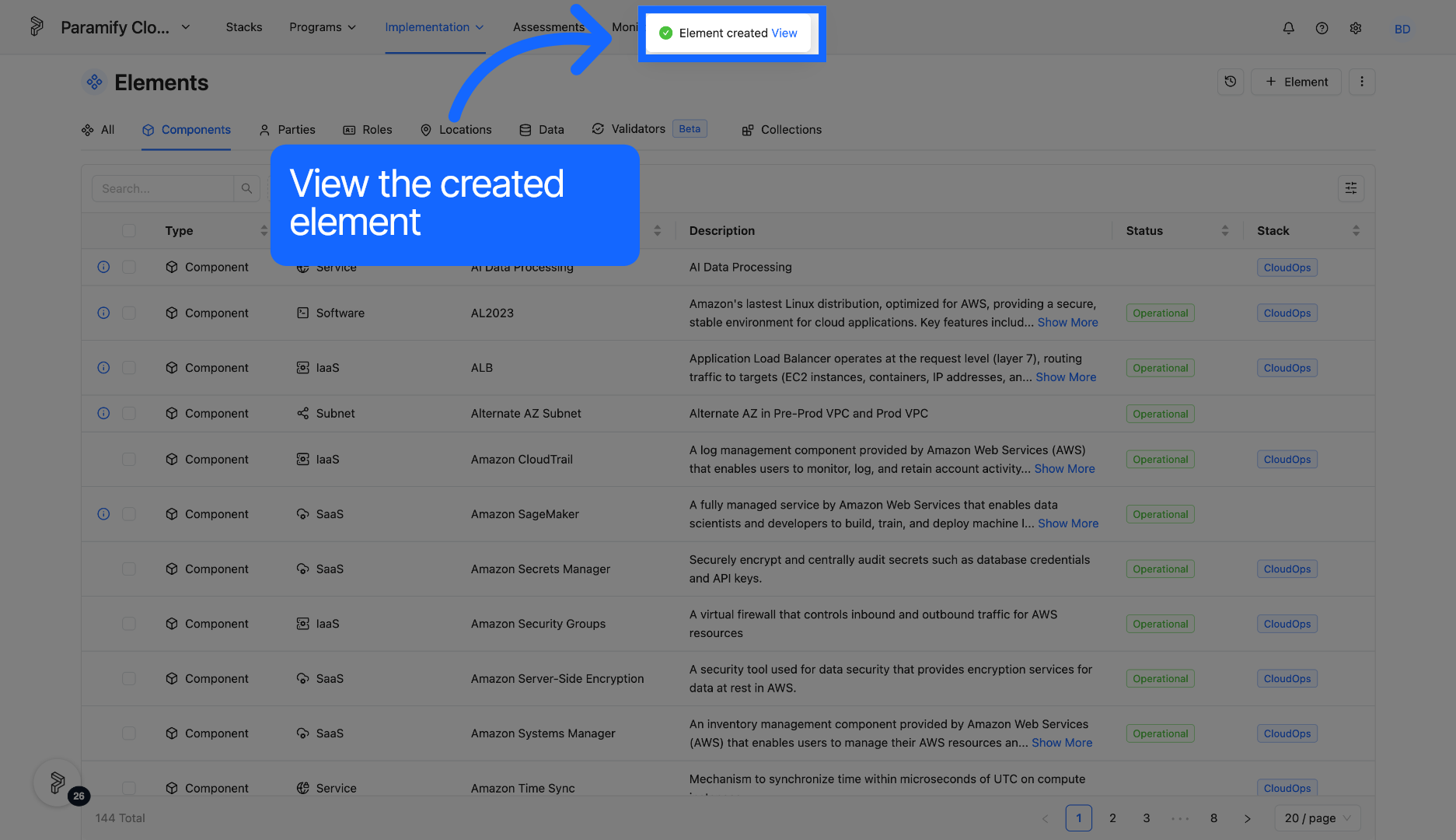Screen dimensions: 1456x840
Task: Select the ALB row checkbox
Action: point(129,367)
